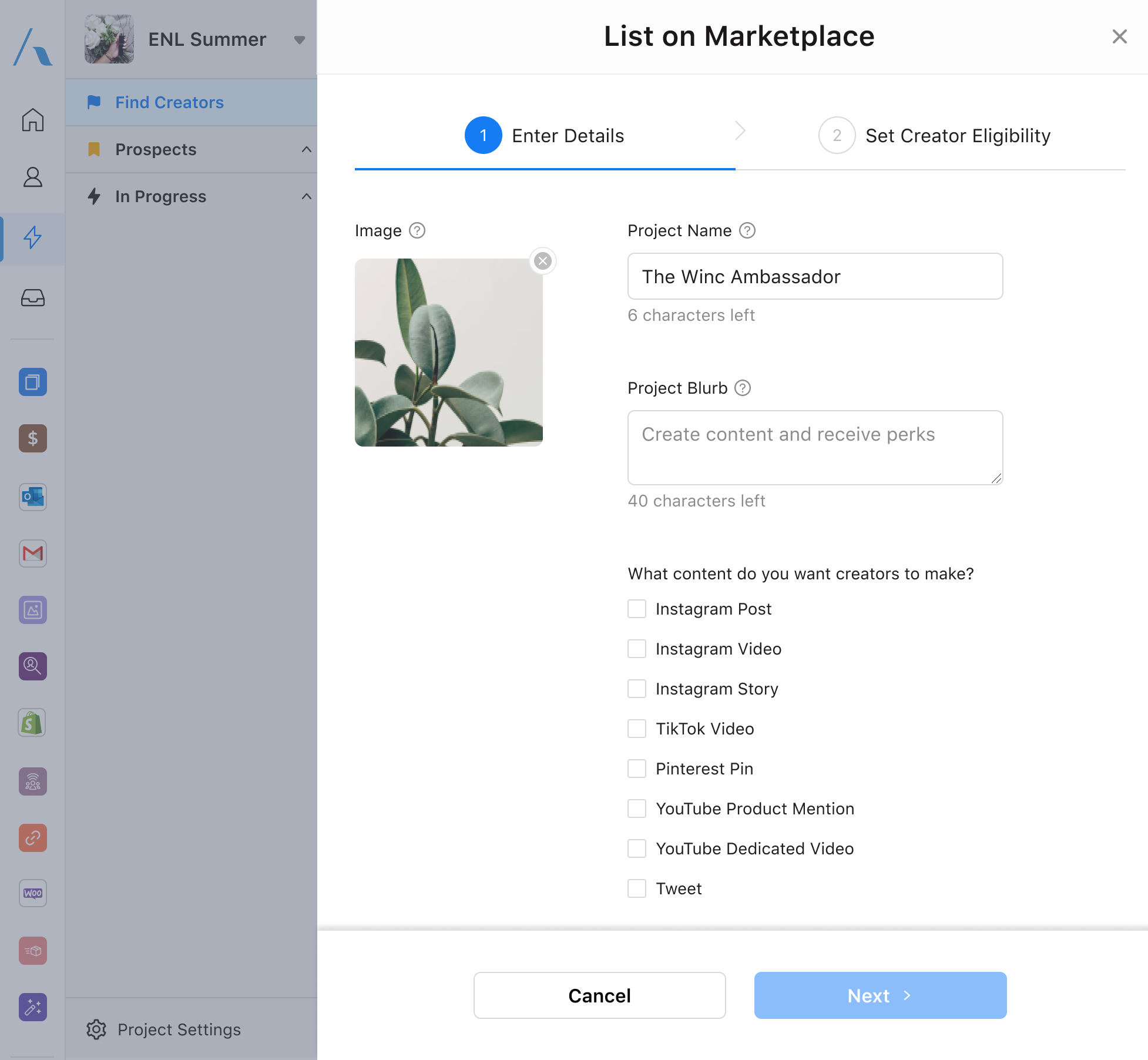This screenshot has width=1148, height=1060.
Task: Open the Shopify integration icon
Action: click(33, 723)
